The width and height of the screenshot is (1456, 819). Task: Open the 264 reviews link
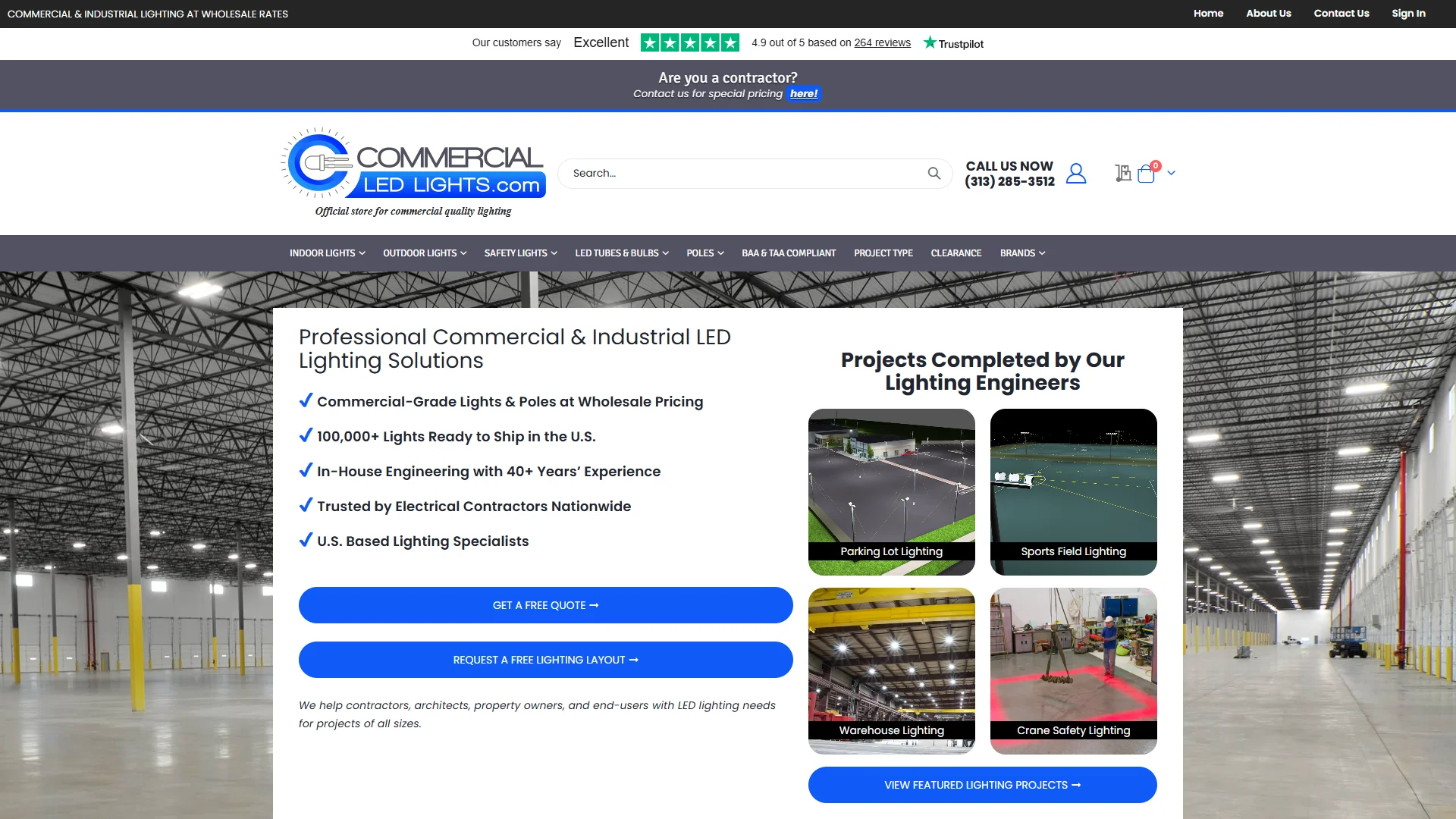(882, 43)
